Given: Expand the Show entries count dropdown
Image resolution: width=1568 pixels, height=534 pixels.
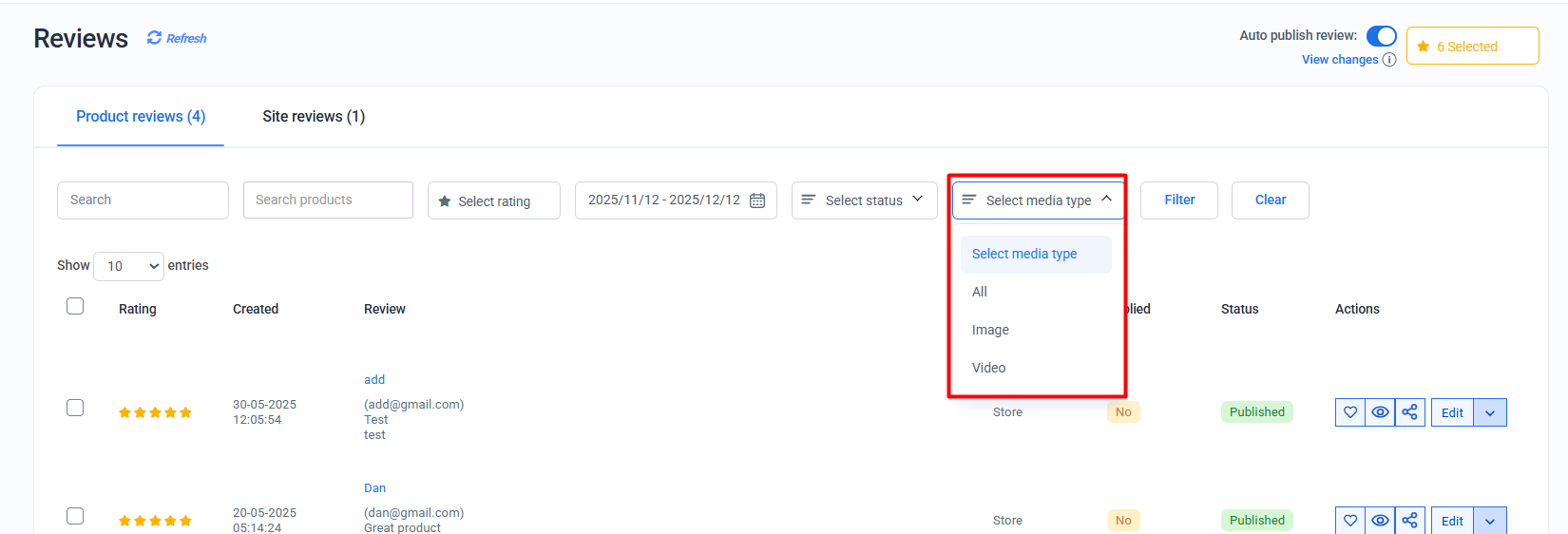Looking at the screenshot, I should (128, 266).
